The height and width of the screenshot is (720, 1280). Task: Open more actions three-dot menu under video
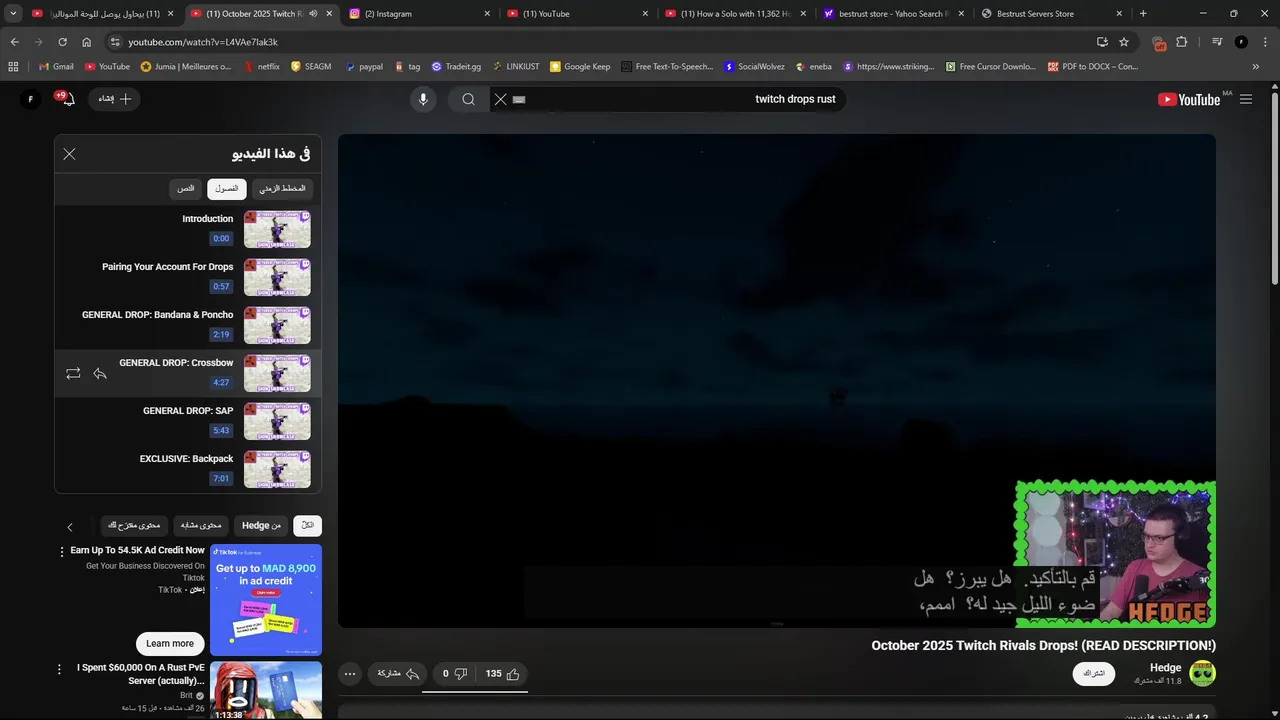[x=350, y=674]
